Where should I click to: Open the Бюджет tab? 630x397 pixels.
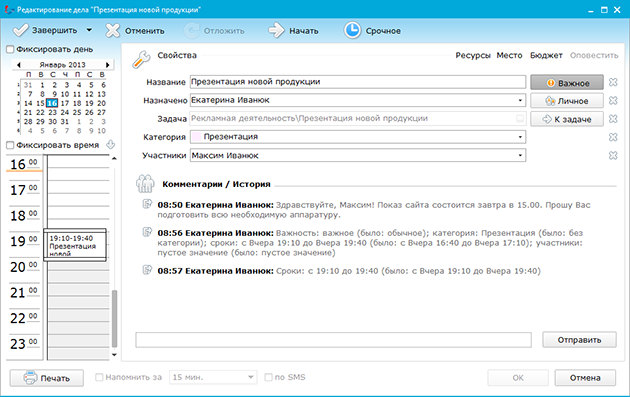click(546, 55)
